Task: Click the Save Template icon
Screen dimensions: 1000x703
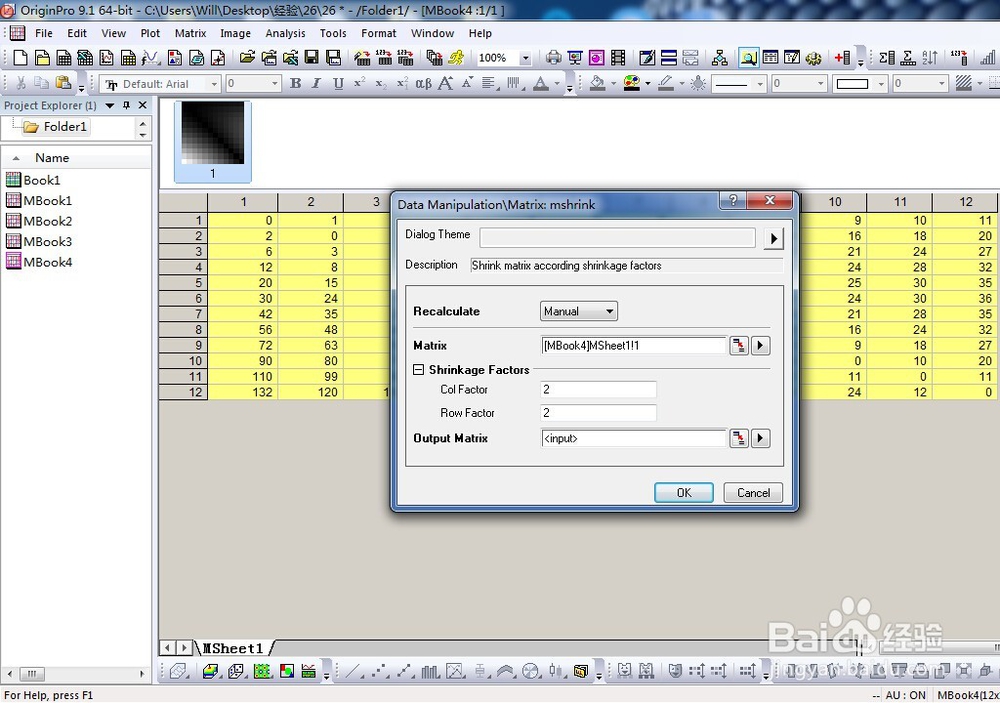Action: [333, 58]
